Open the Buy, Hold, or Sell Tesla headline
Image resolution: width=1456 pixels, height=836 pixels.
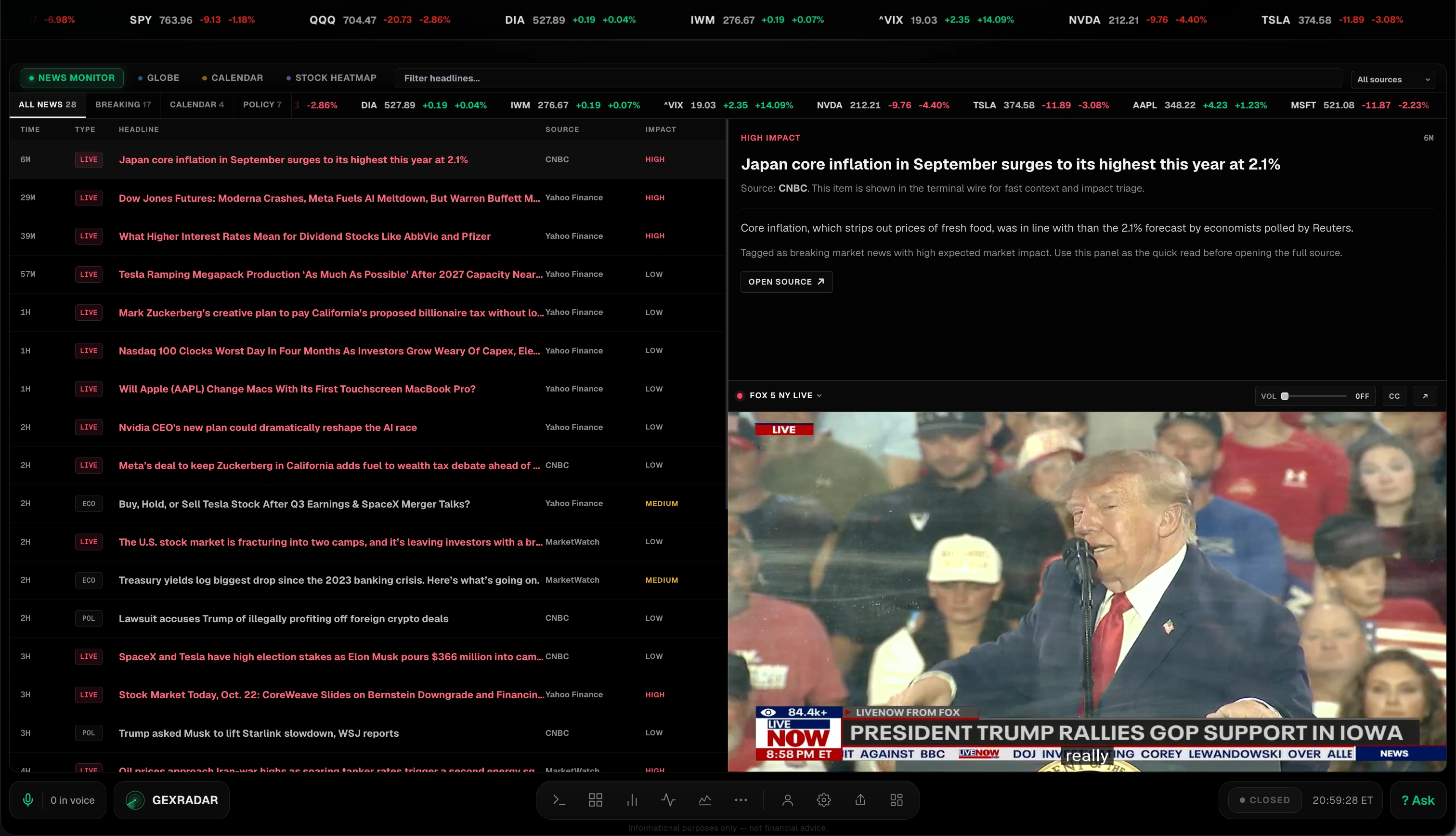tap(367, 504)
